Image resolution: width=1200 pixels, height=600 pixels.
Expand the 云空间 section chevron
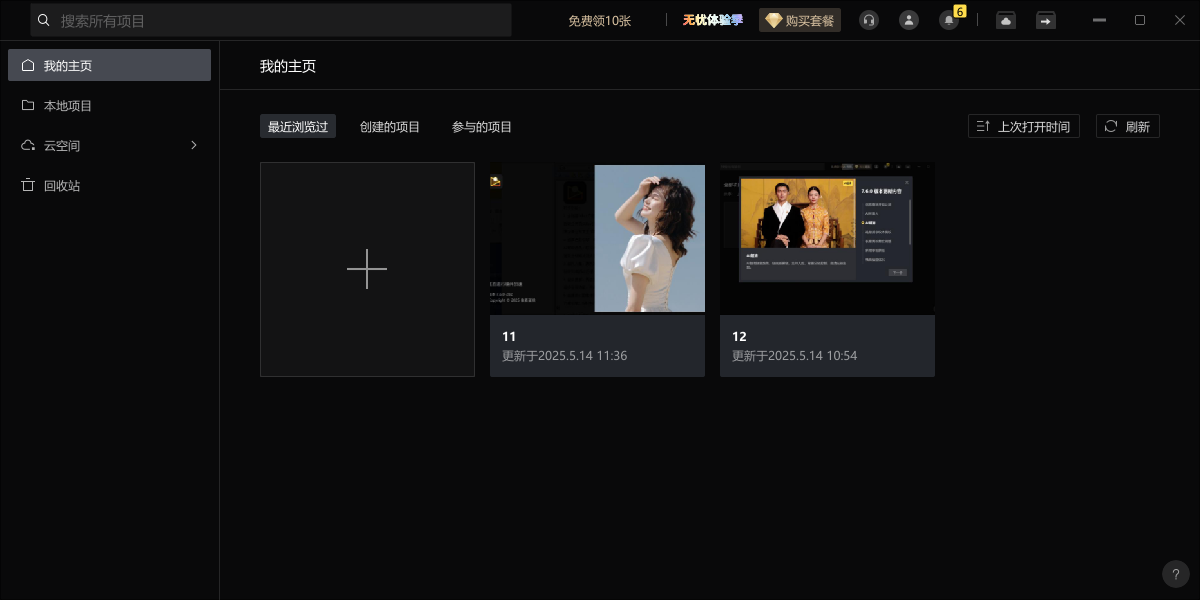pos(194,145)
